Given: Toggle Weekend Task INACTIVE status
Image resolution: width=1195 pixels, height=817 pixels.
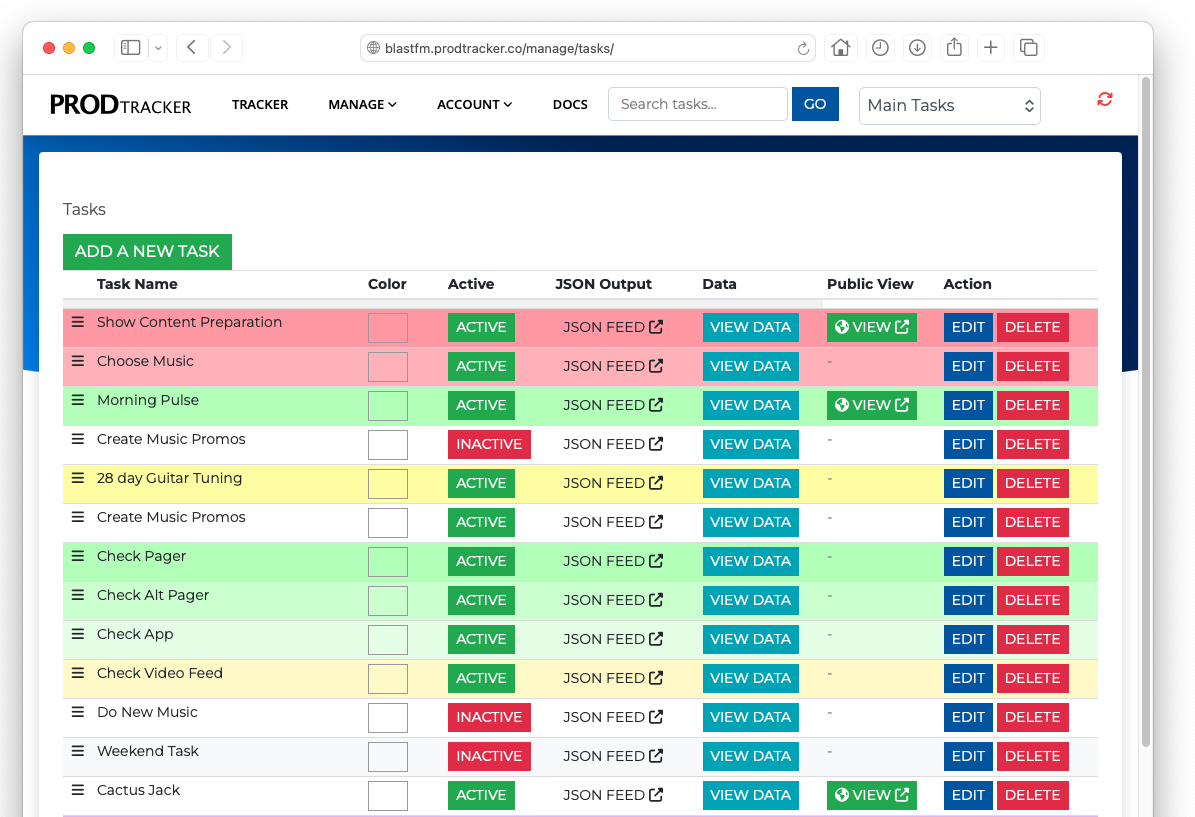Looking at the screenshot, I should point(489,756).
